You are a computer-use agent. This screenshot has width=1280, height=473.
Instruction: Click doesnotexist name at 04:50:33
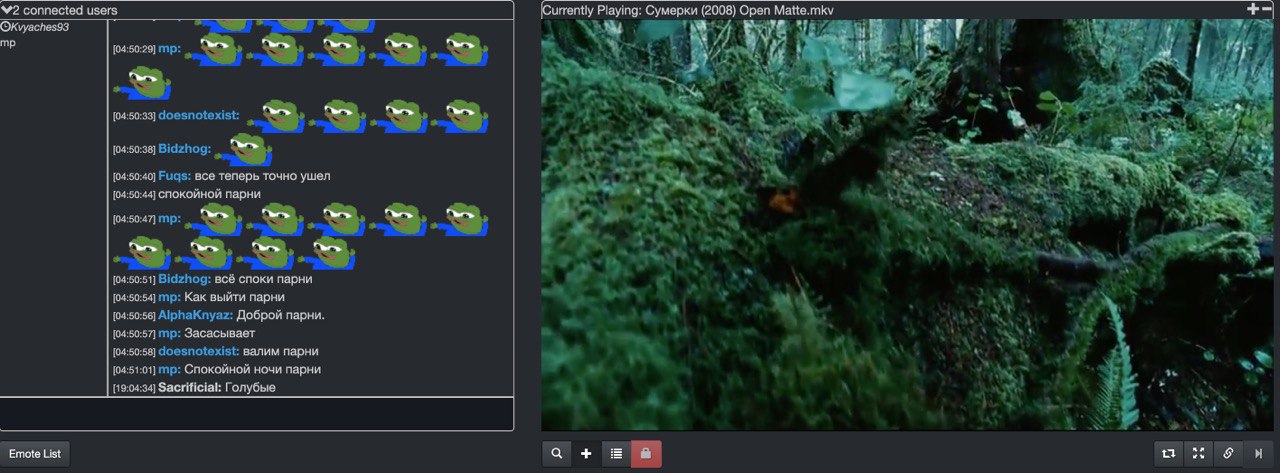199,115
